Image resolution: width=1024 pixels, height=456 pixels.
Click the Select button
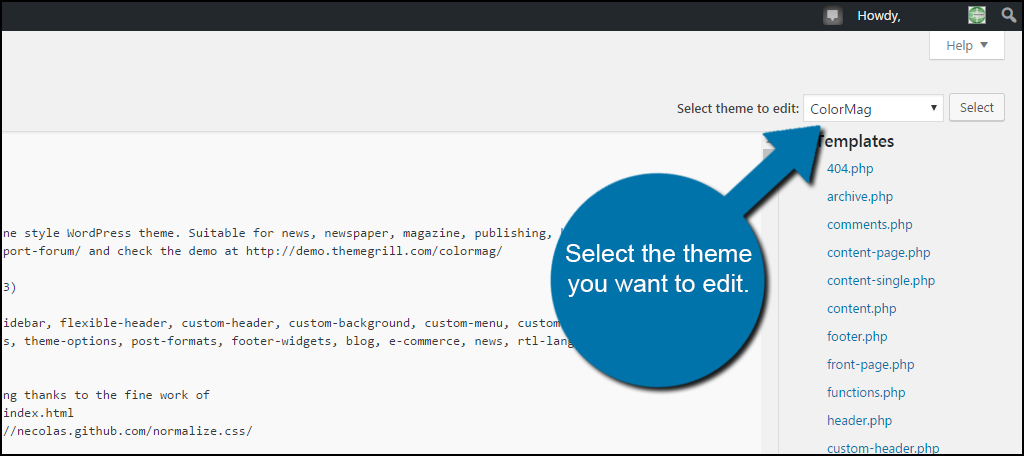[x=977, y=108]
